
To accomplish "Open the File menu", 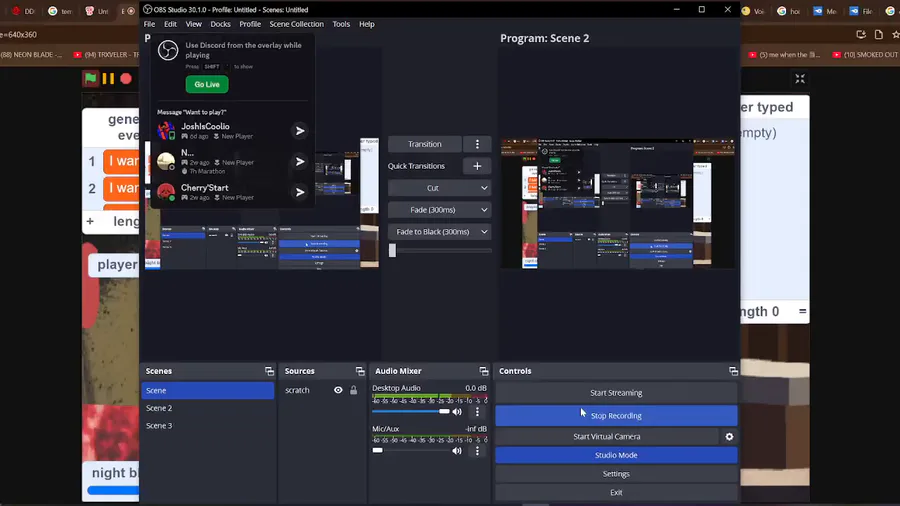I will pos(149,24).
